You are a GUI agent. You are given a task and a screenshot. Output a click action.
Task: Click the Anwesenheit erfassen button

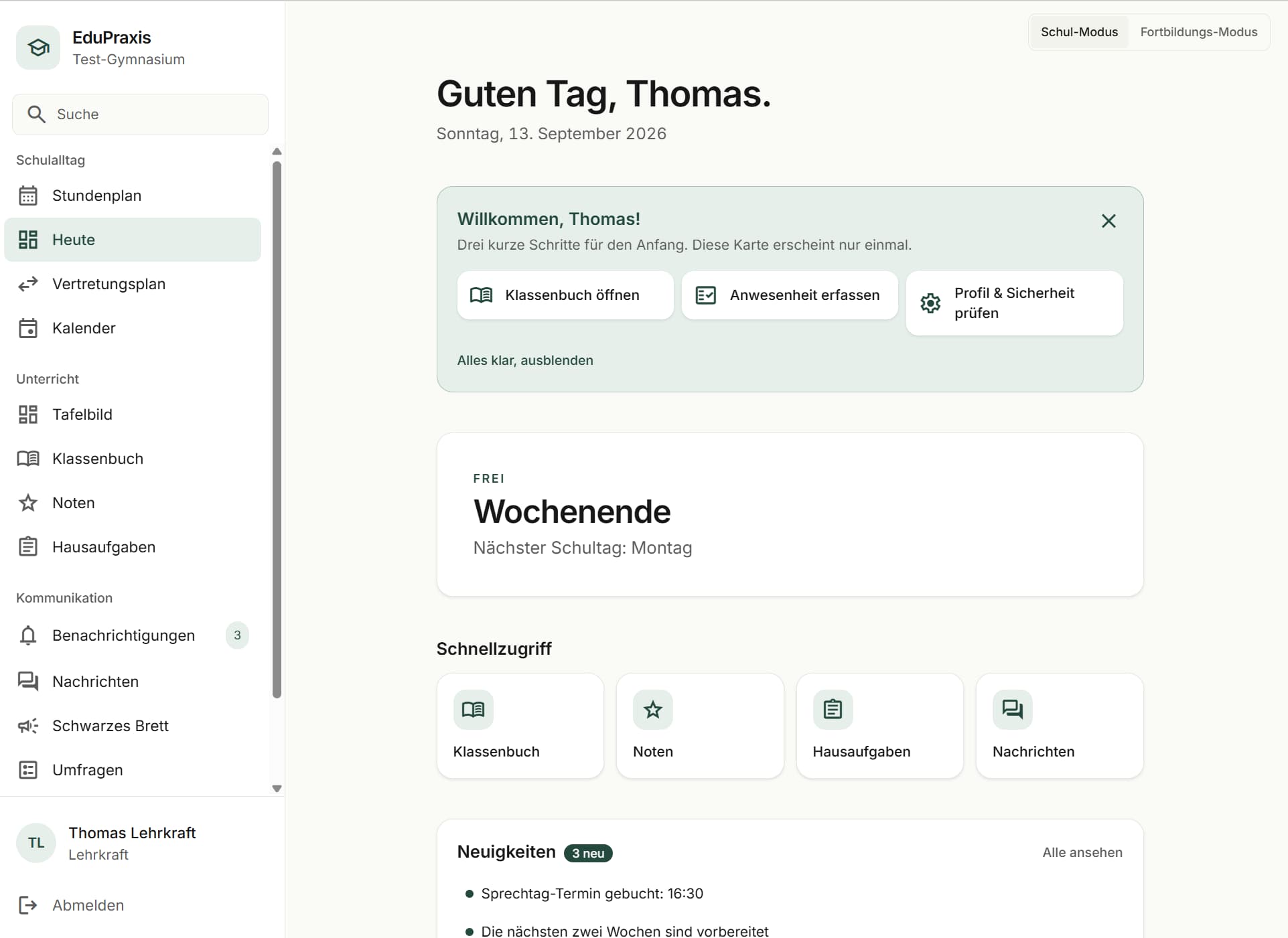(x=790, y=295)
